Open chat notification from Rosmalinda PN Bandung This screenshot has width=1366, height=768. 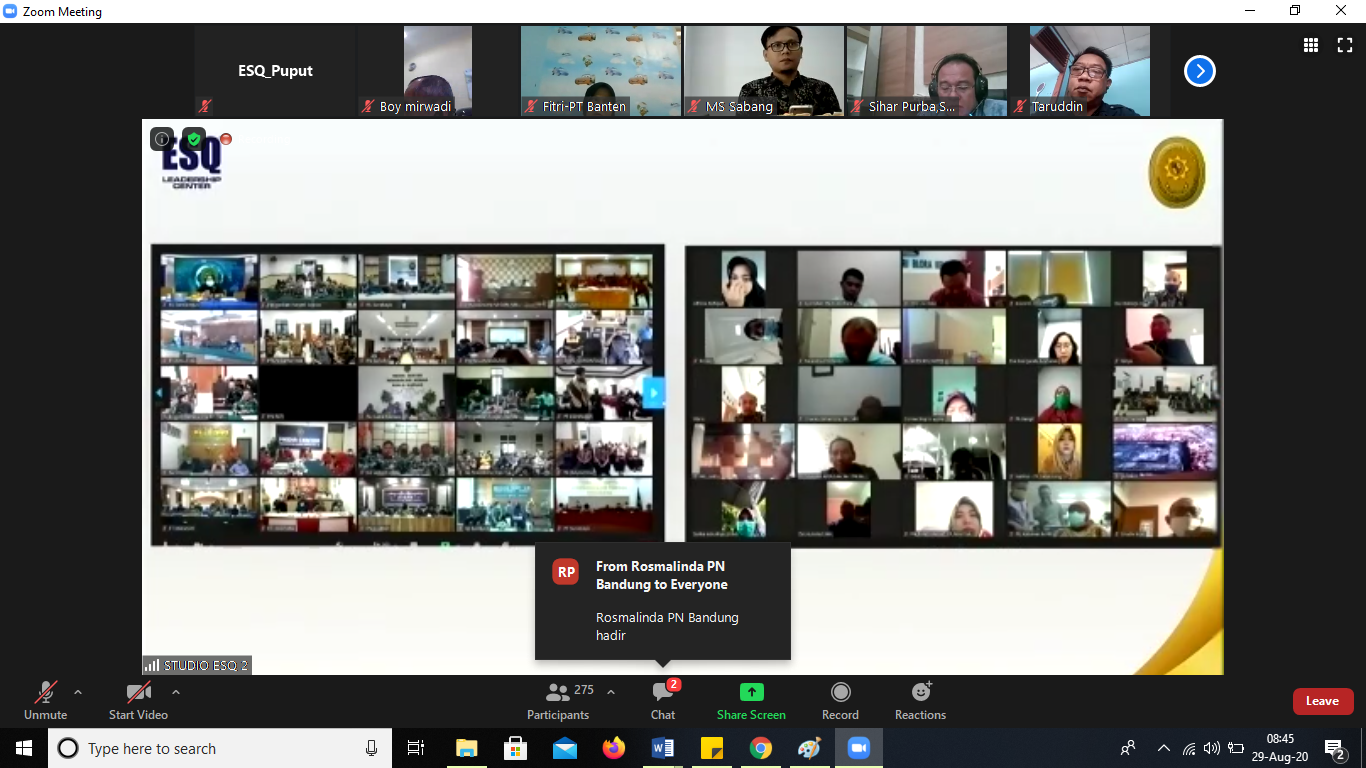click(x=662, y=601)
